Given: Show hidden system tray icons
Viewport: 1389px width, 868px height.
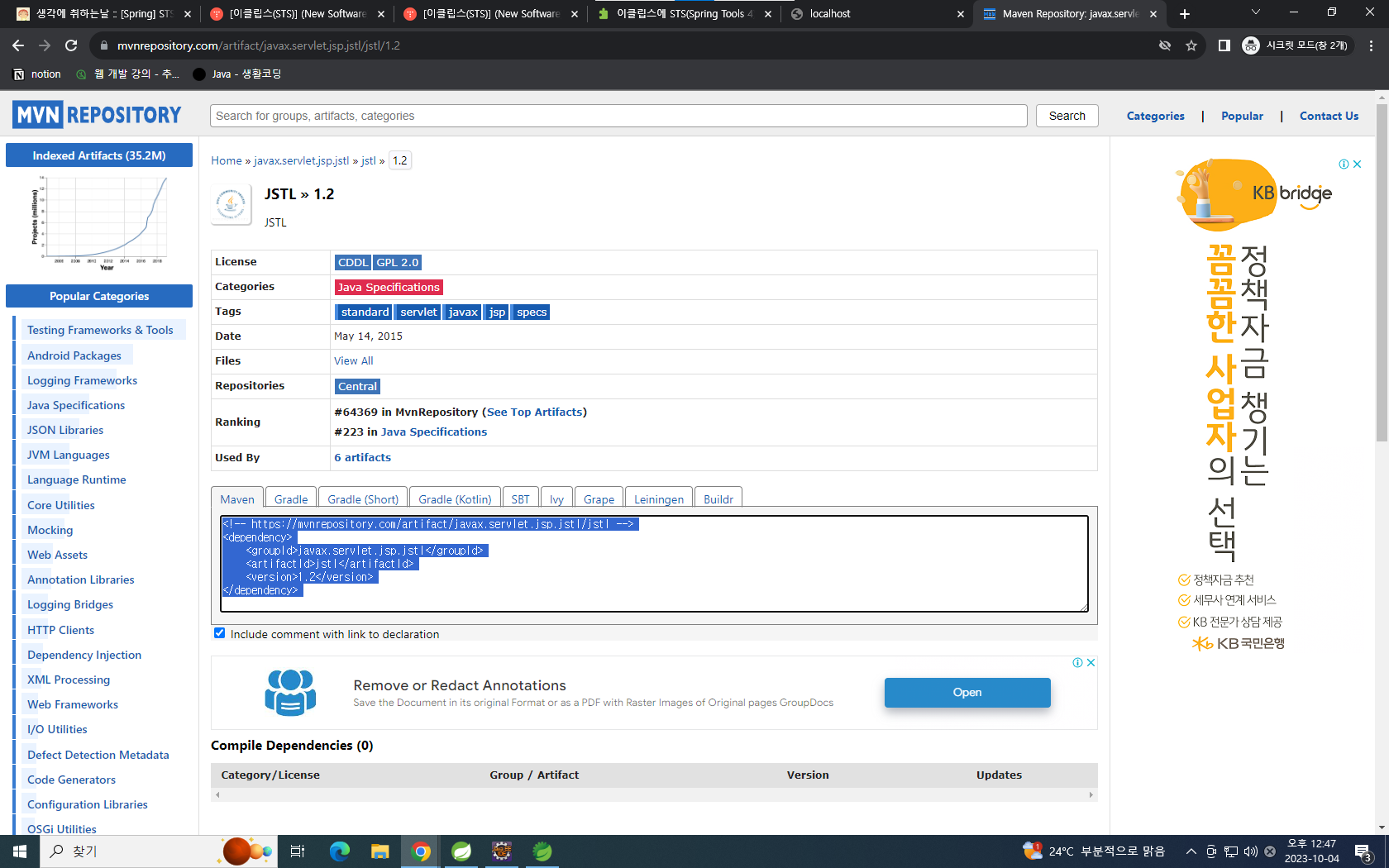Looking at the screenshot, I should pos(1191,851).
